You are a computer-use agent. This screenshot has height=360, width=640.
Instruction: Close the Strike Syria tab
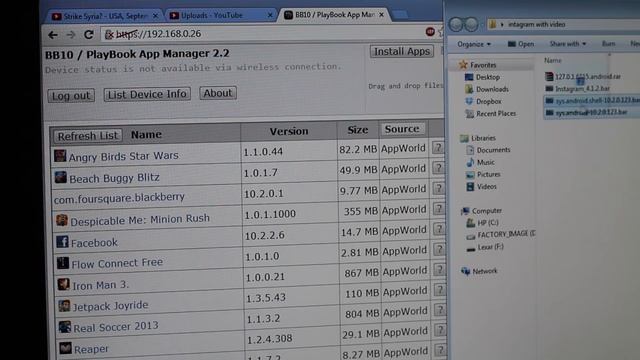pos(155,16)
